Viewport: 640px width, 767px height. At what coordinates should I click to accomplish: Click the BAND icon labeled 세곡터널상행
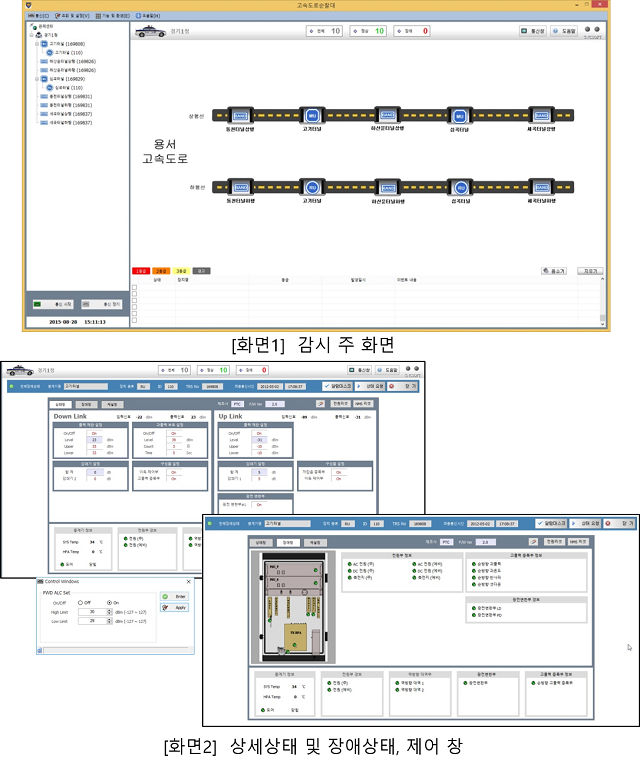click(541, 116)
